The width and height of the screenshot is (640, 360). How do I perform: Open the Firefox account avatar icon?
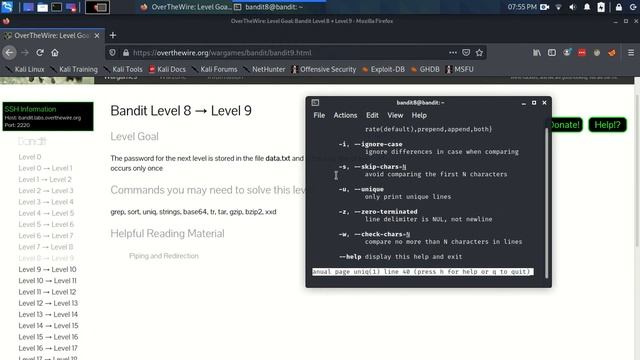(567, 53)
